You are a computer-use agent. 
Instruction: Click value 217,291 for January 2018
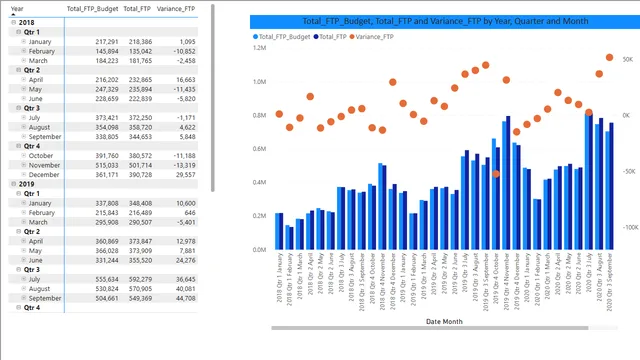coord(107,42)
